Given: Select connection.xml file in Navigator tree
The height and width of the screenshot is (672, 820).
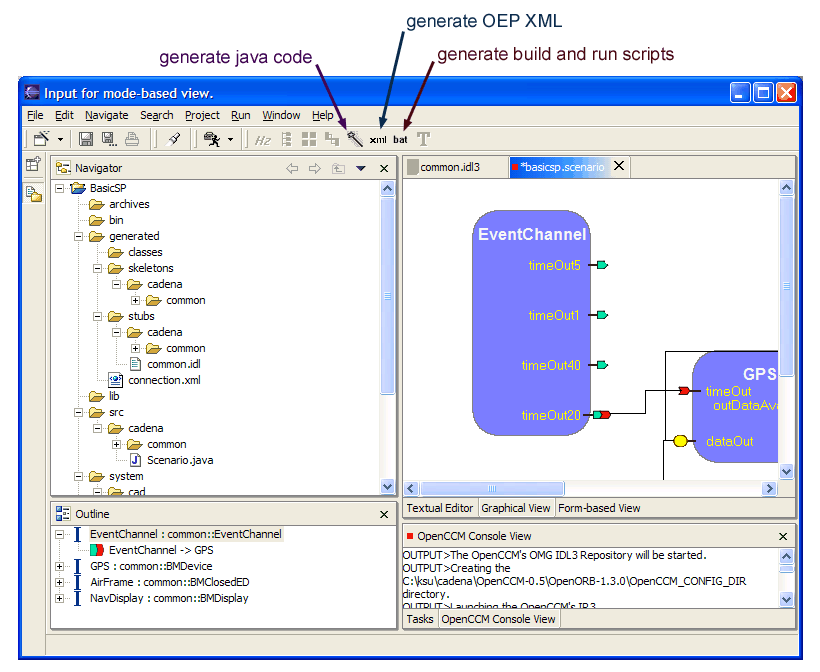Looking at the screenshot, I should coord(164,380).
